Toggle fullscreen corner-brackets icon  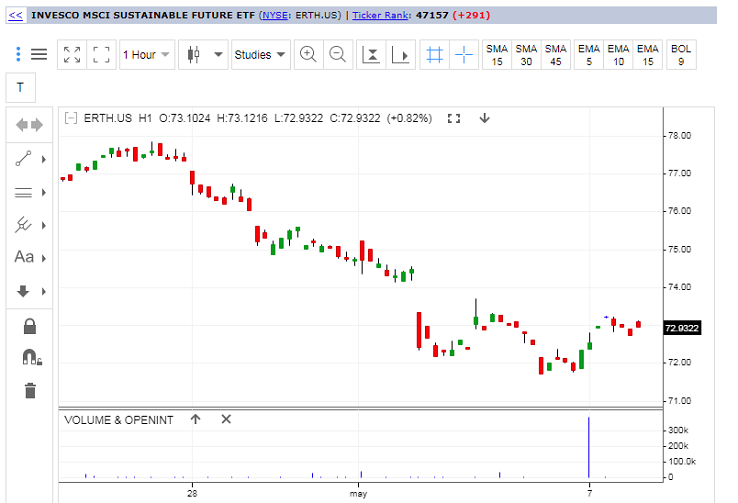point(101,55)
